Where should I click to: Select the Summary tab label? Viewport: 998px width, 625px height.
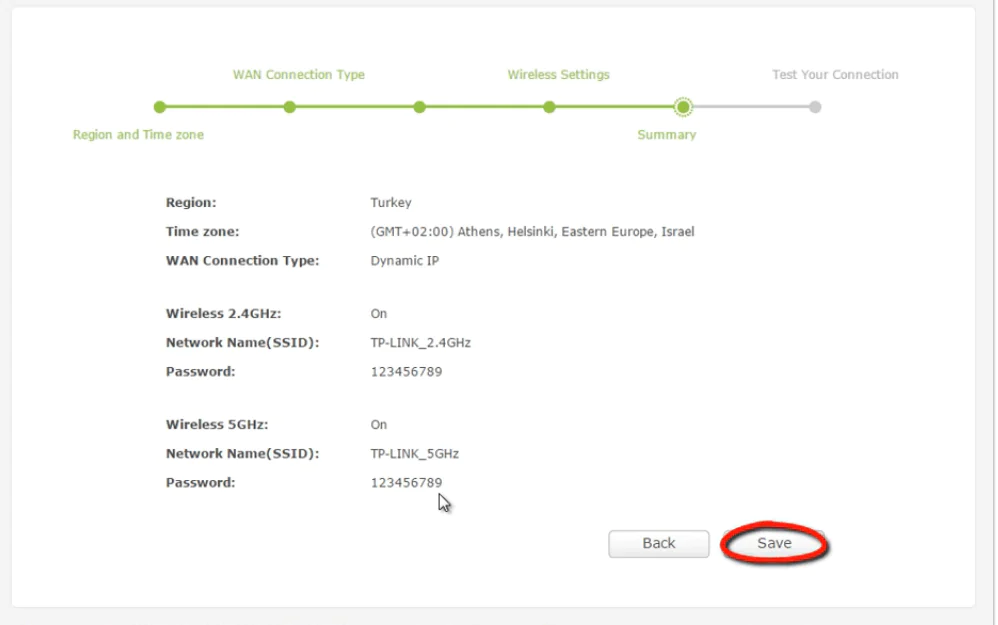pyautogui.click(x=666, y=134)
